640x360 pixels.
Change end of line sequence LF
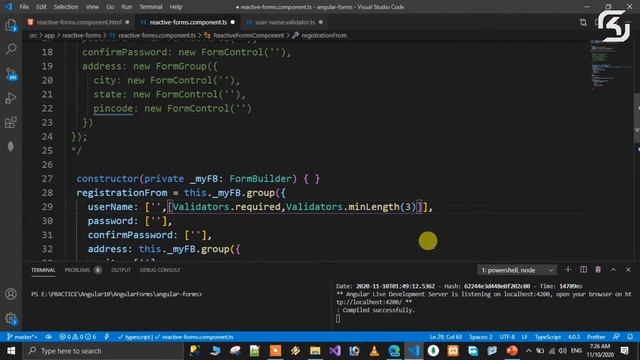(x=524, y=337)
